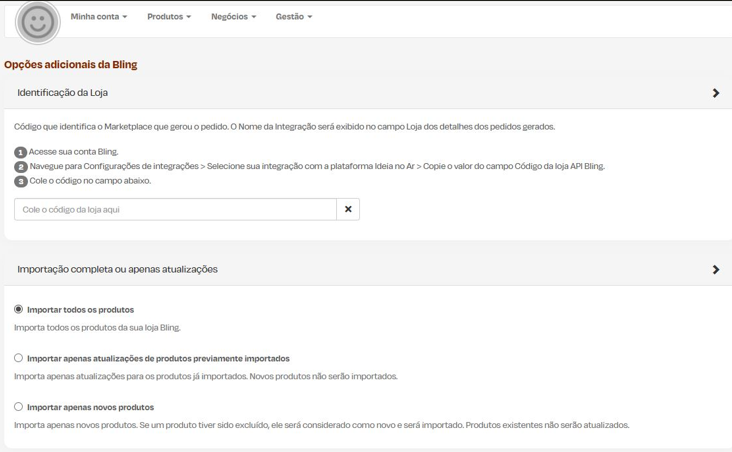
Task: Open the Produtos dropdown menu
Action: click(x=168, y=17)
